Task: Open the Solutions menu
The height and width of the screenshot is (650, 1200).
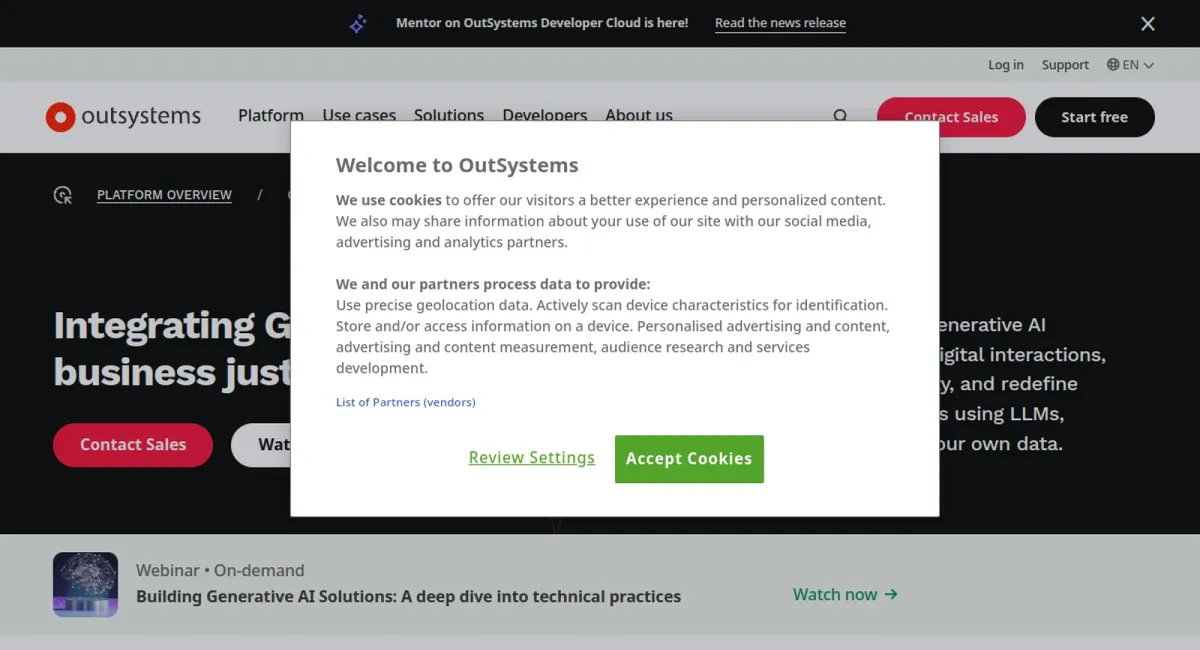Action: [x=449, y=115]
